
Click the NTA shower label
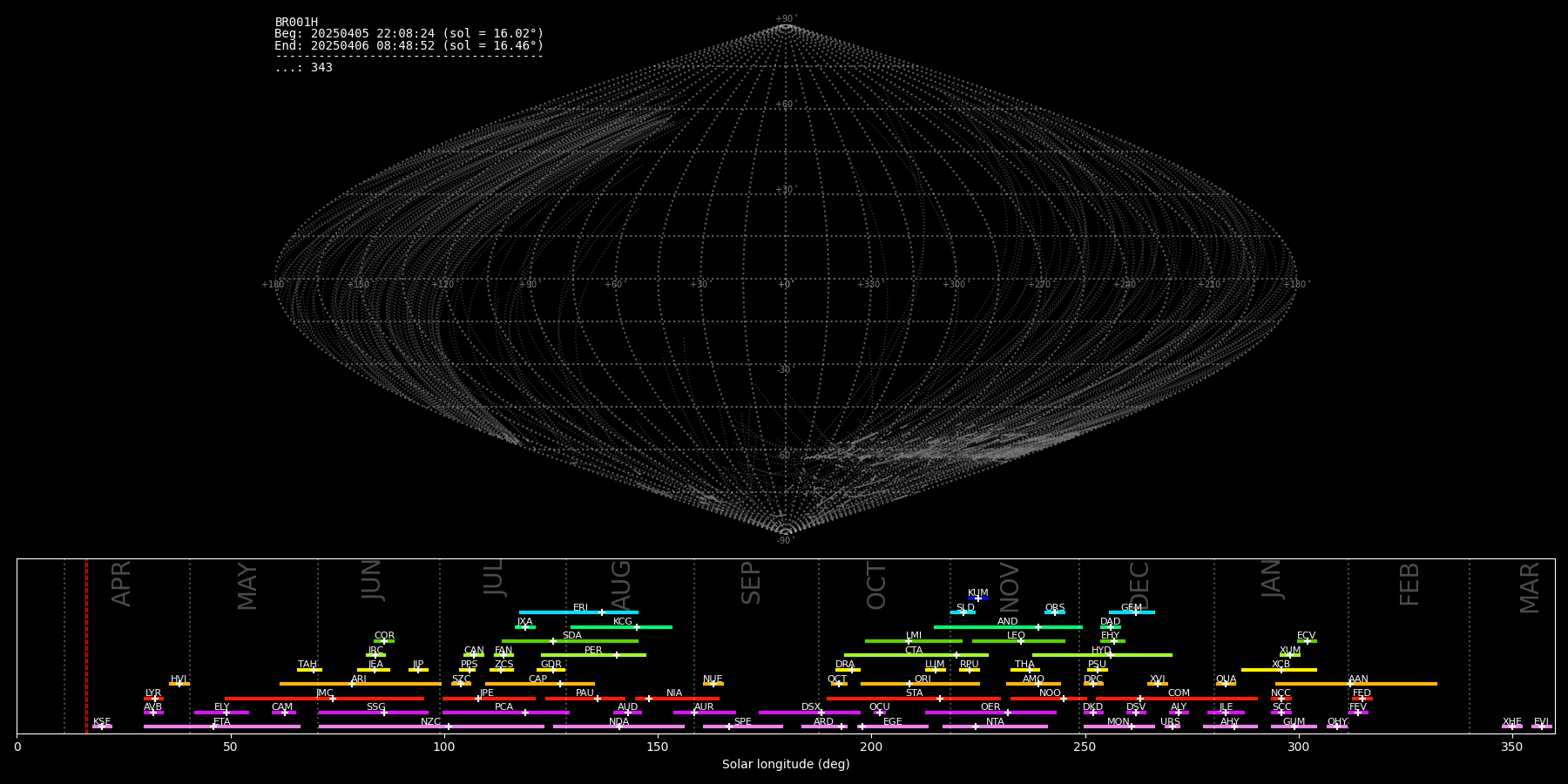click(x=995, y=722)
